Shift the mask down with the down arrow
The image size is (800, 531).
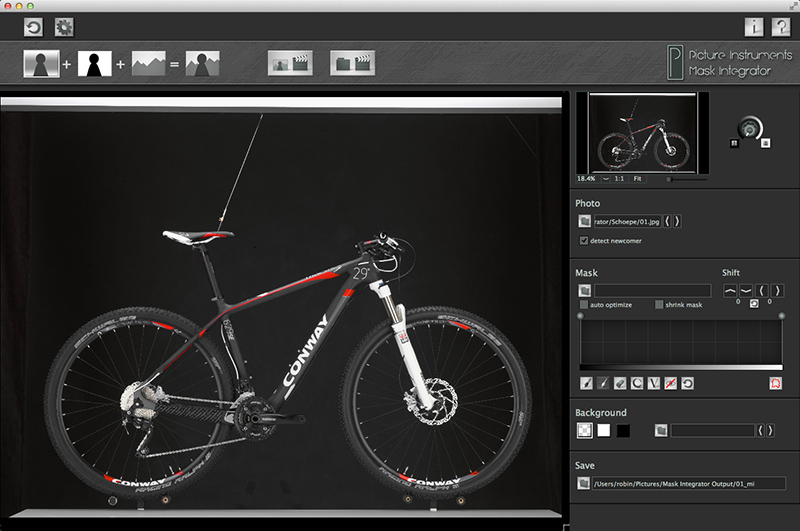(x=745, y=291)
